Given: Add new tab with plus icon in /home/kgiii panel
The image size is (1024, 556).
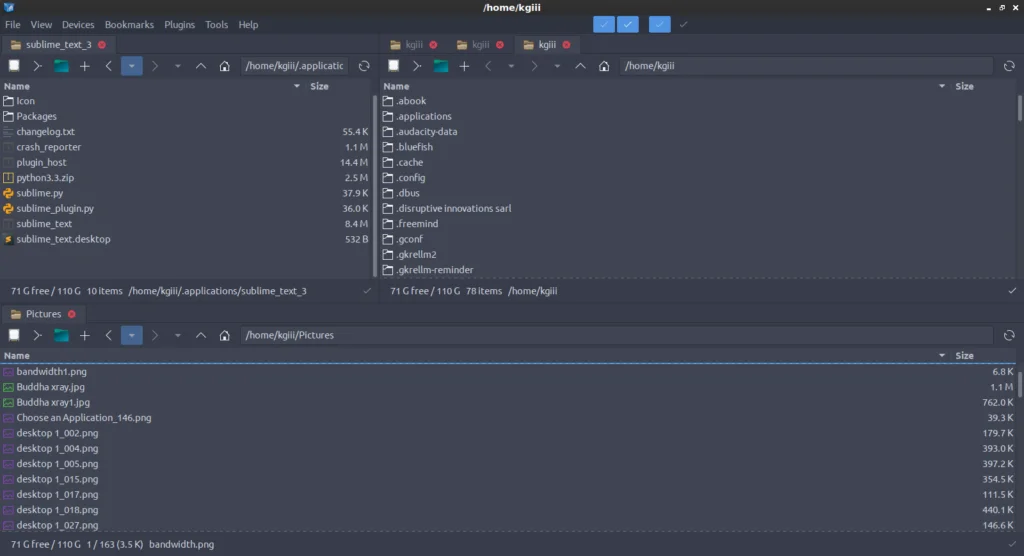Looking at the screenshot, I should point(464,65).
